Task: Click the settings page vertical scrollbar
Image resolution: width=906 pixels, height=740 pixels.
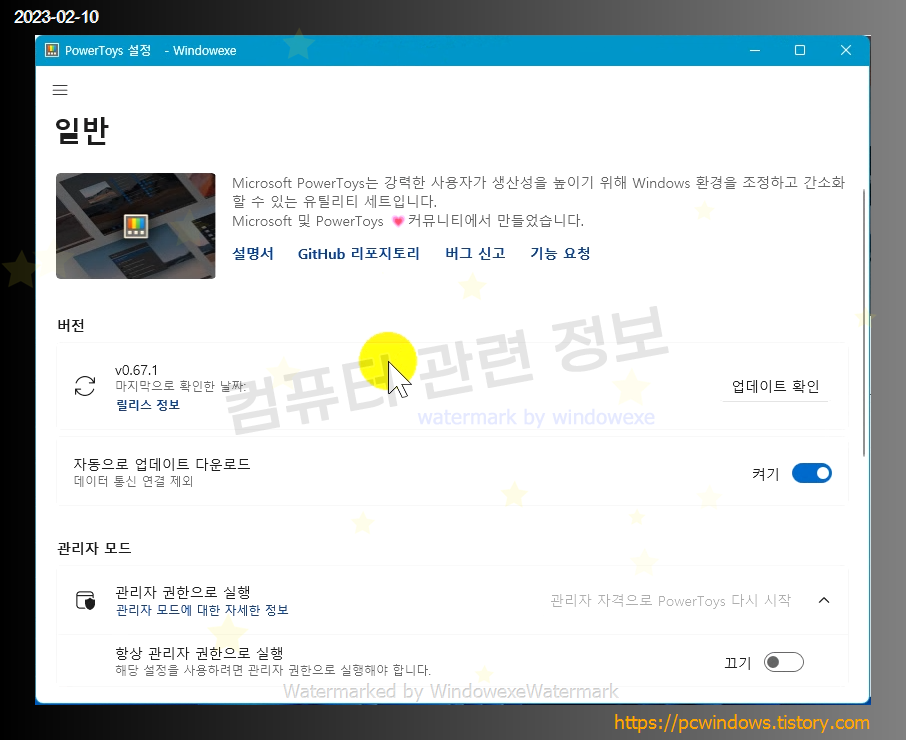Action: pyautogui.click(x=864, y=322)
